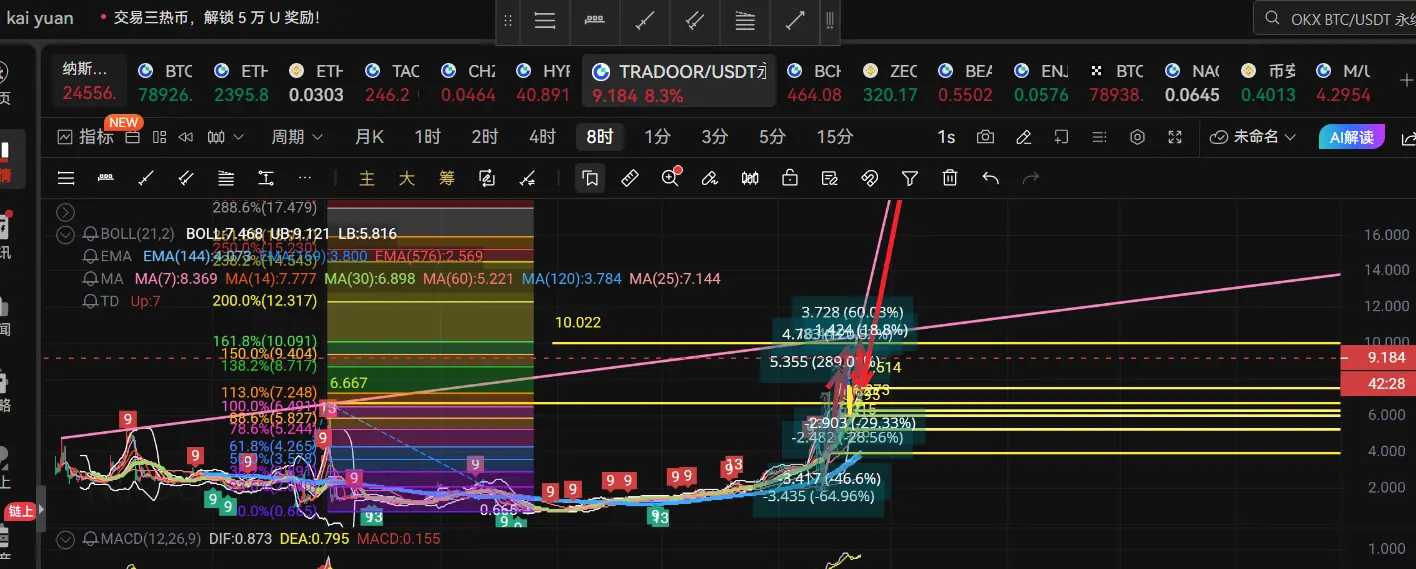1416x569 pixels.
Task: Toggle the 大 indicator button
Action: [407, 178]
